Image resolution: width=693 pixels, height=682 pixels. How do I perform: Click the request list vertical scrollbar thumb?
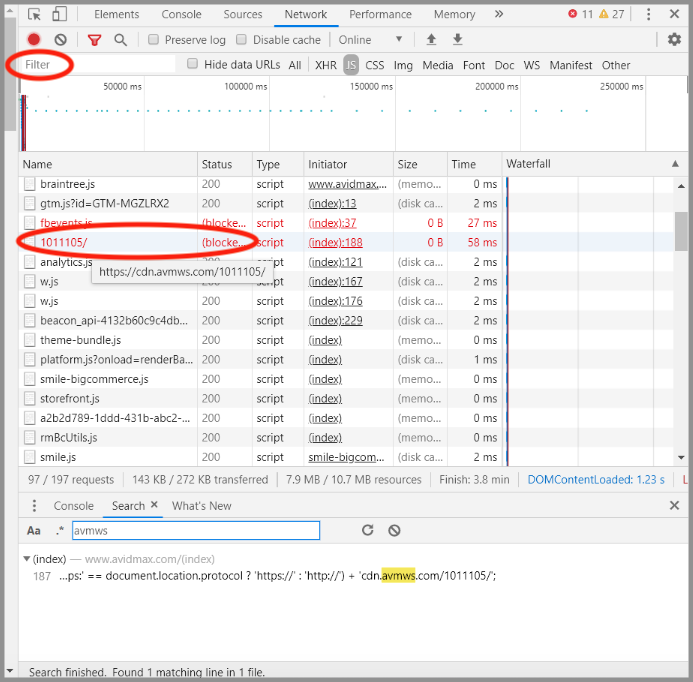pos(681,231)
